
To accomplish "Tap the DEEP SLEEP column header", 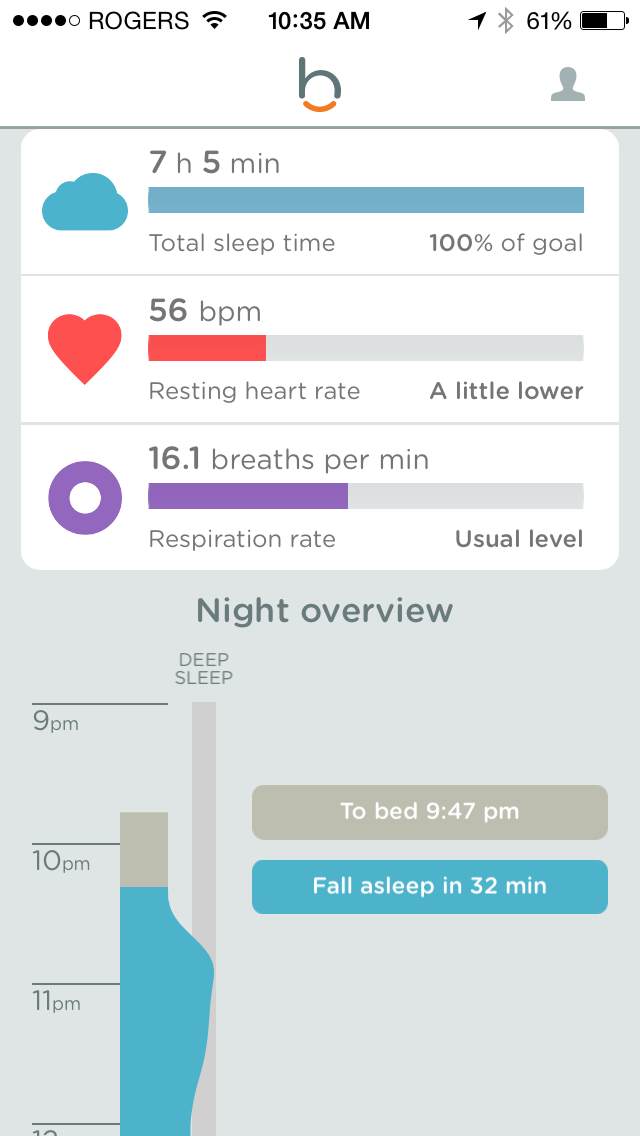I will (203, 668).
